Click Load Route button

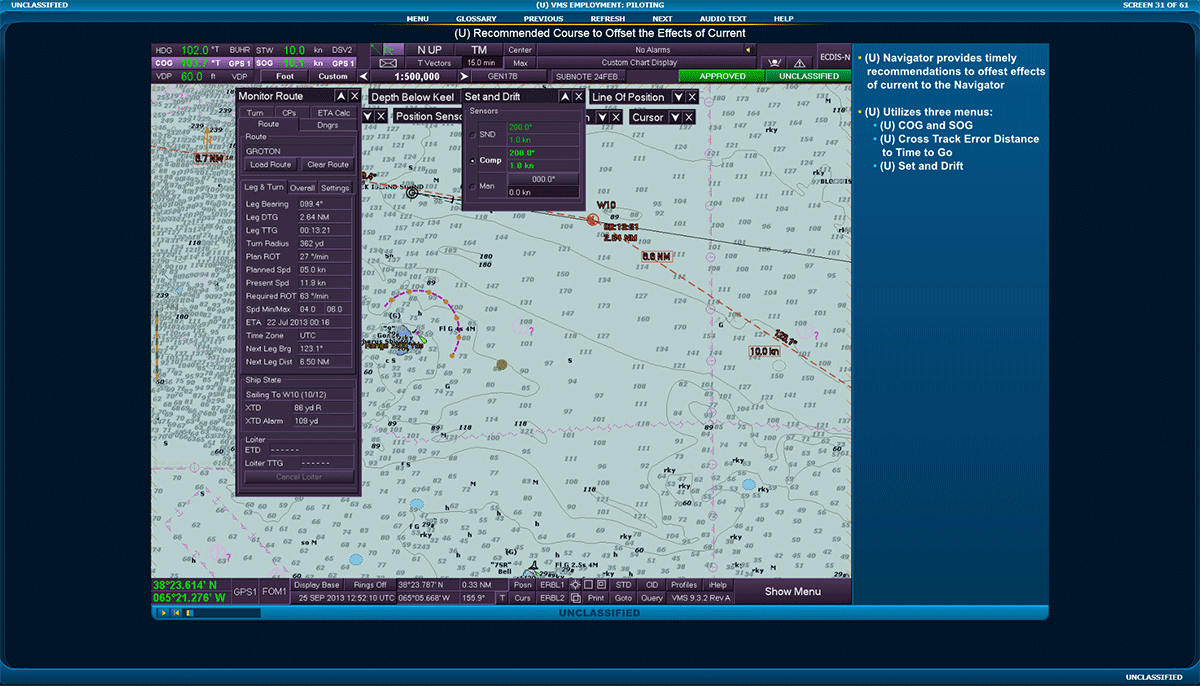(x=271, y=165)
